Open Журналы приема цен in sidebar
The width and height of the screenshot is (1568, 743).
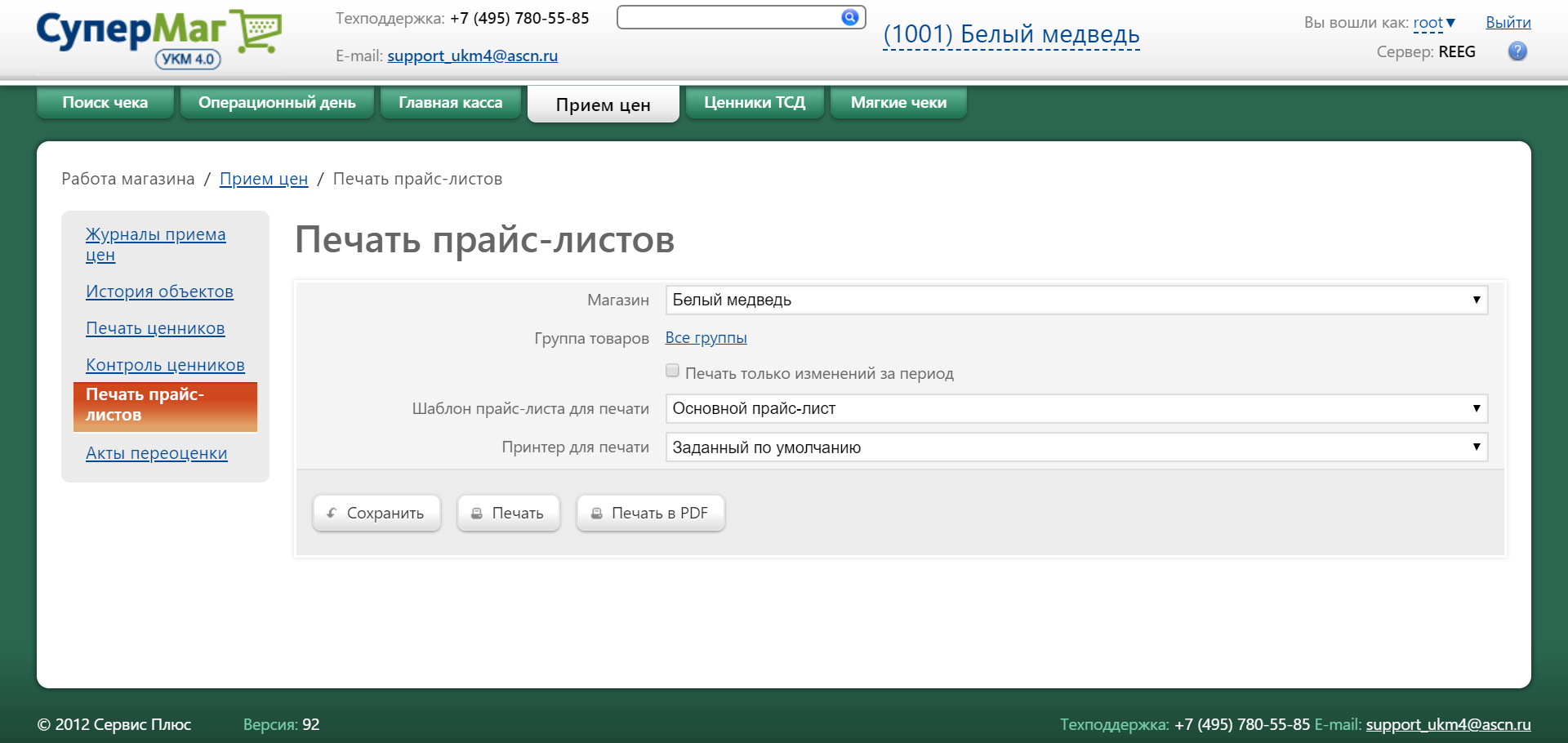coord(156,244)
